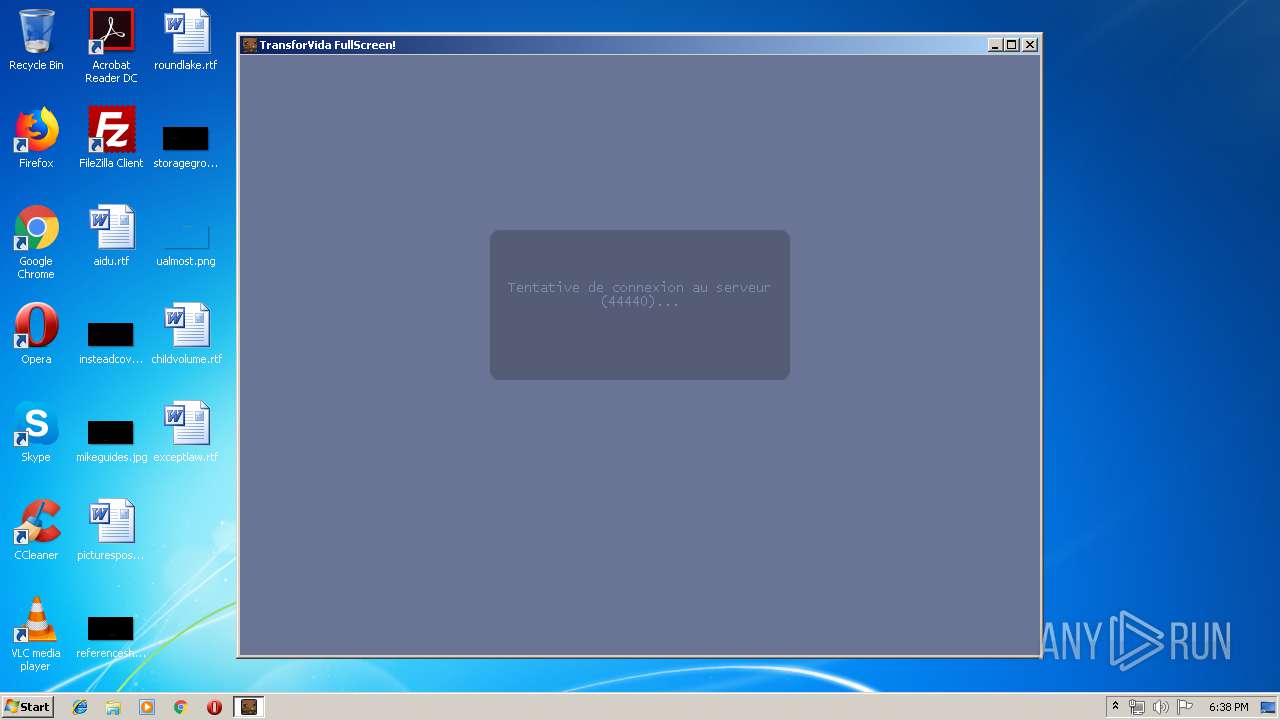Select the exceptlaw.rtf document
Viewport: 1280px width, 720px height.
(186, 432)
